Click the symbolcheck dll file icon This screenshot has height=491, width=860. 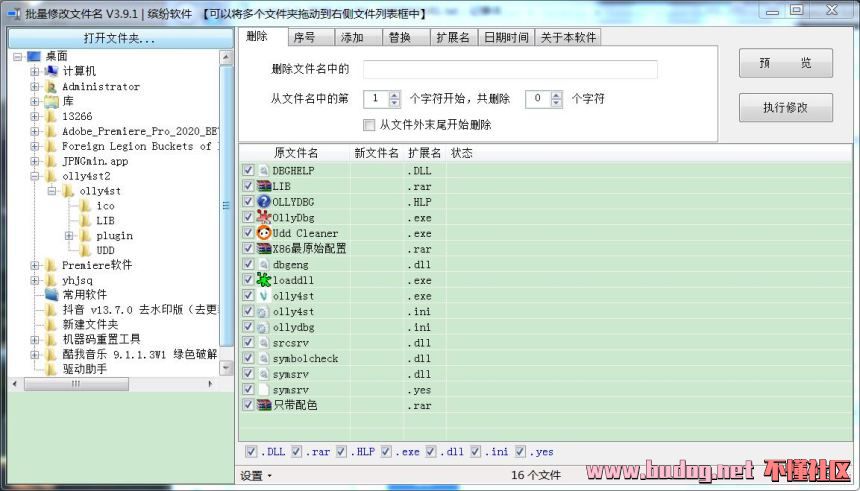pyautogui.click(x=264, y=358)
